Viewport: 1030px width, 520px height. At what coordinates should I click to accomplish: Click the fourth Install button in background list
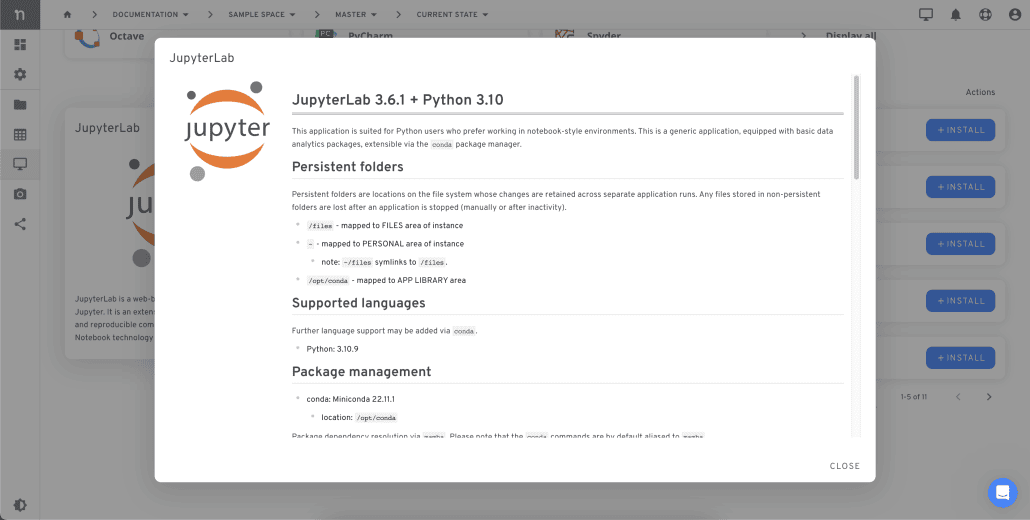click(x=960, y=301)
